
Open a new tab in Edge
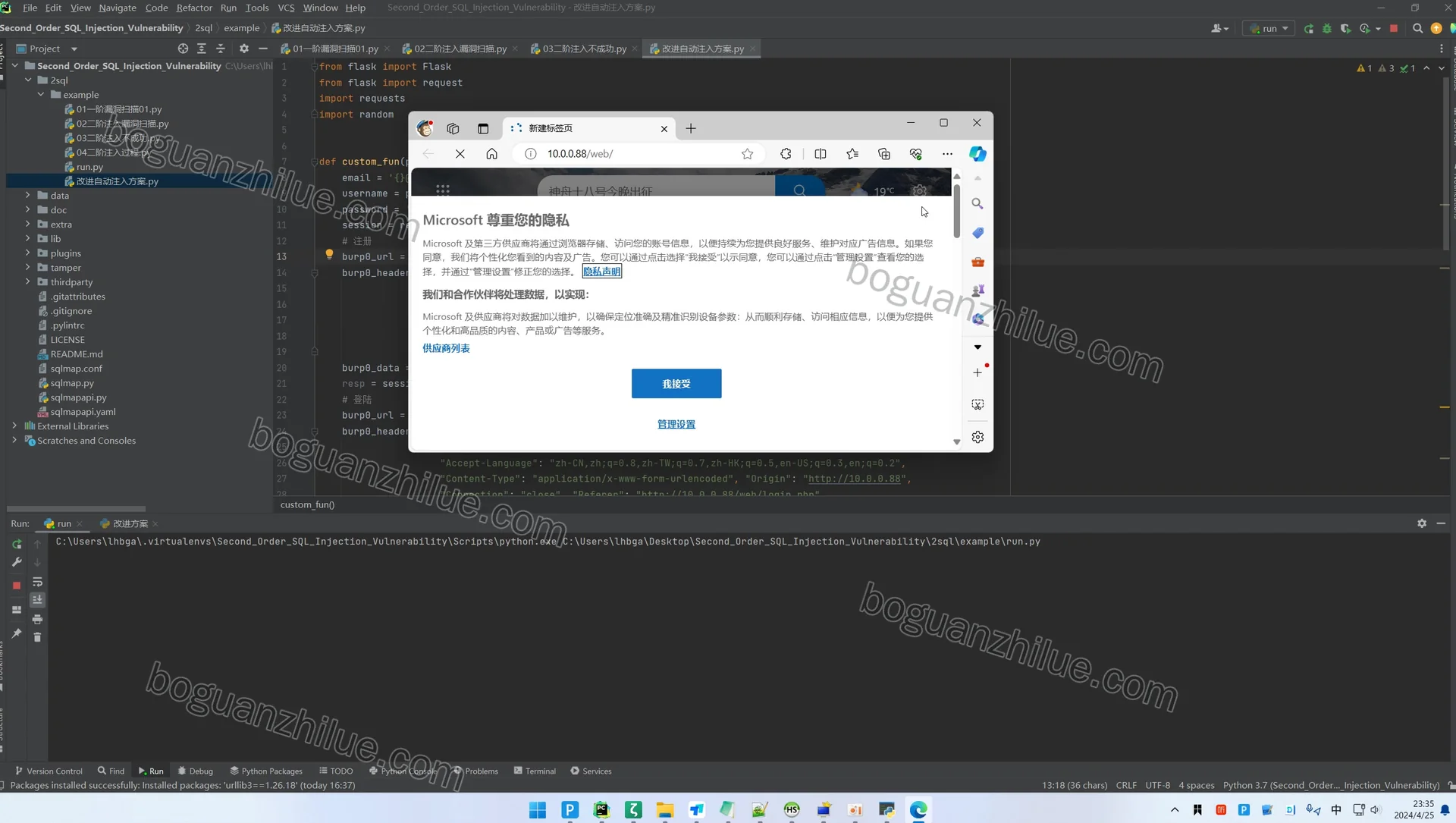point(691,129)
